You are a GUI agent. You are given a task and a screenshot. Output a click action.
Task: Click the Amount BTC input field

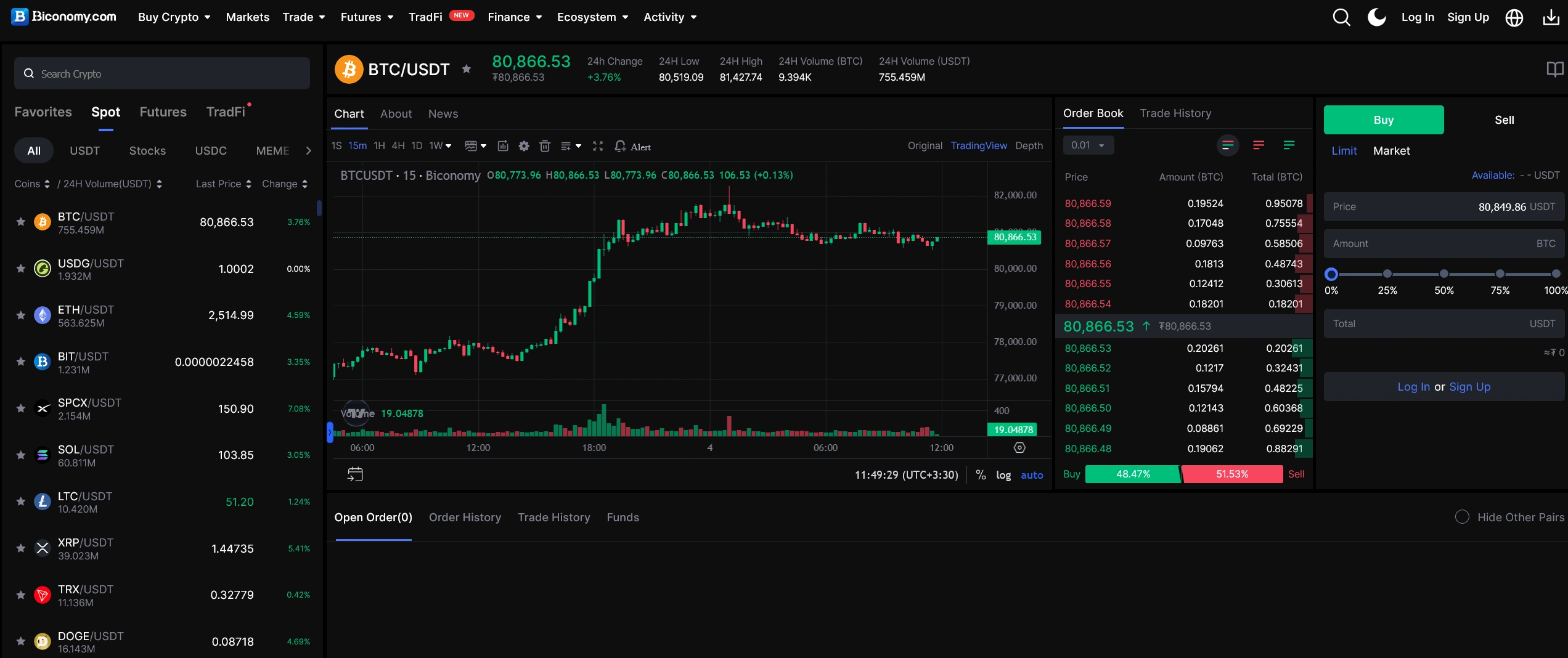1443,244
